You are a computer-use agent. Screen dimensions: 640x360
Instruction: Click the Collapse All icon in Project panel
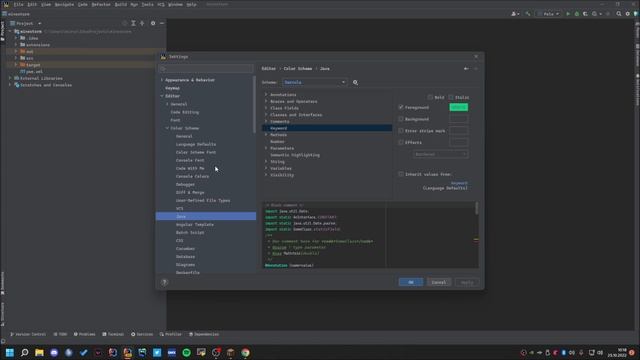point(142,23)
